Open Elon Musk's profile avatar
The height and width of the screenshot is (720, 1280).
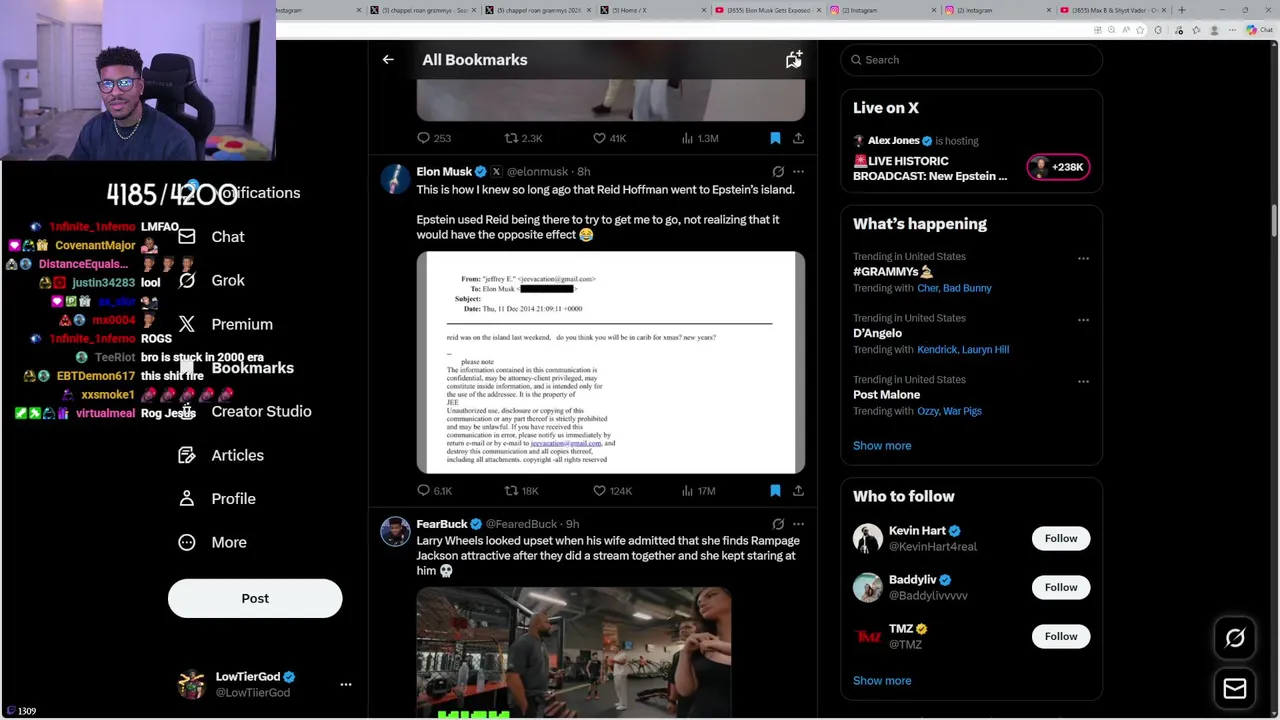396,180
